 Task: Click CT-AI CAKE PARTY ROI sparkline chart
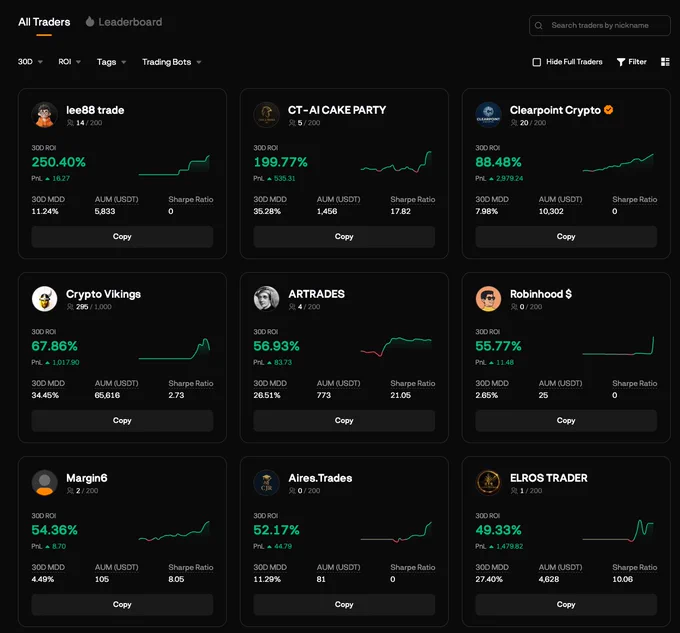click(x=396, y=162)
